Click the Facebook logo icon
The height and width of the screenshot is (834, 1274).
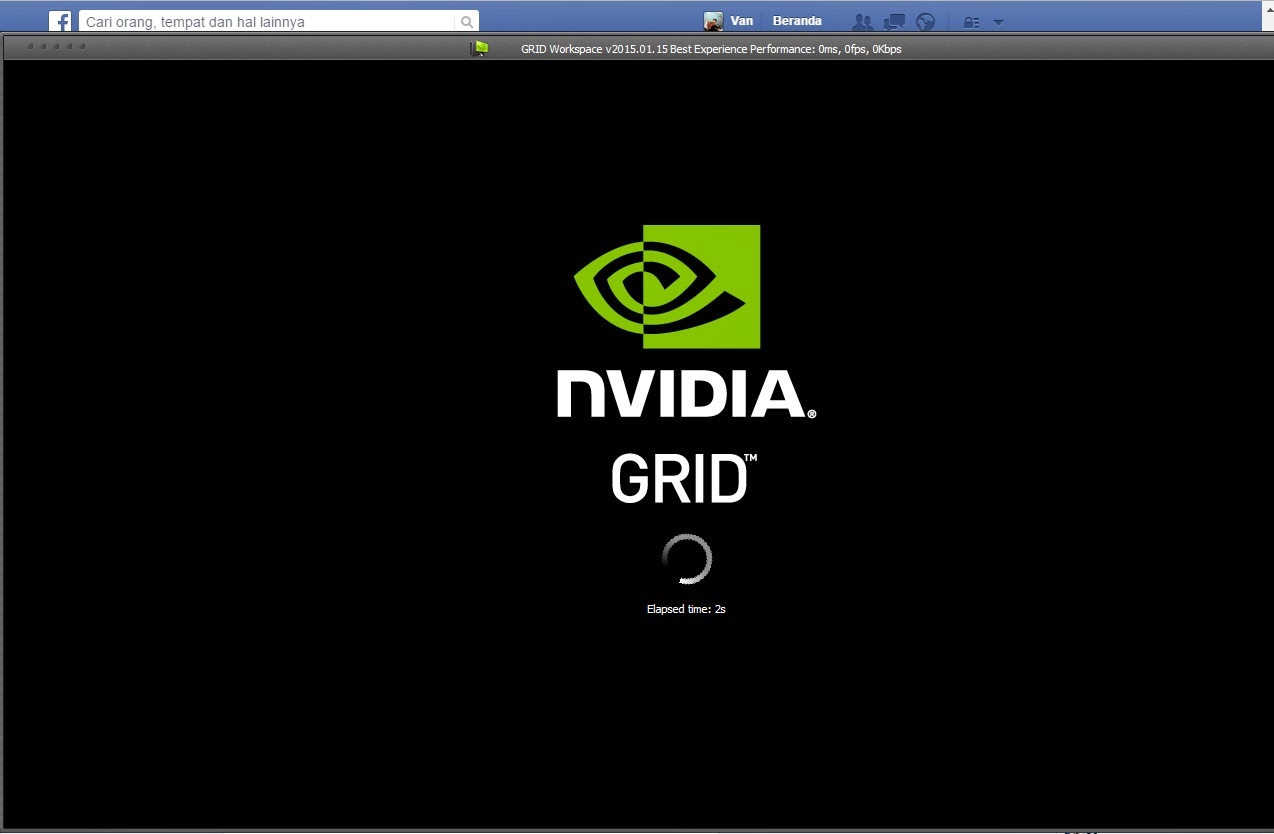60,22
